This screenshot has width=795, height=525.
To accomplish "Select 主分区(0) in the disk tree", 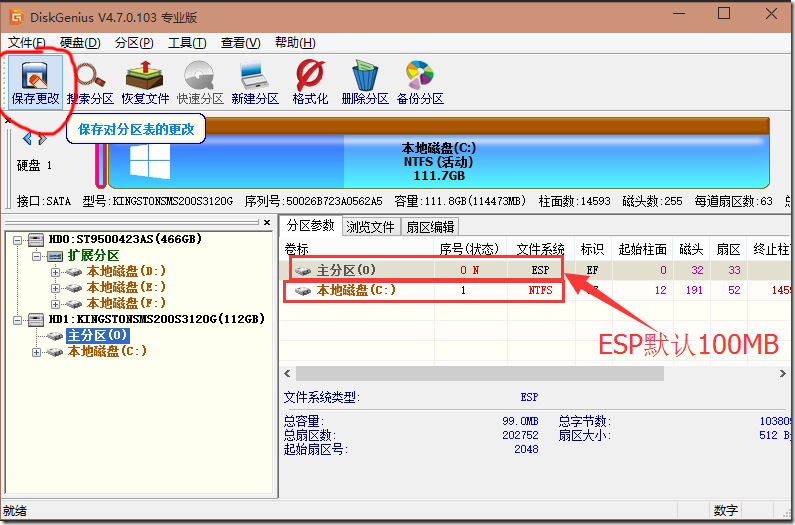I will [x=97, y=336].
